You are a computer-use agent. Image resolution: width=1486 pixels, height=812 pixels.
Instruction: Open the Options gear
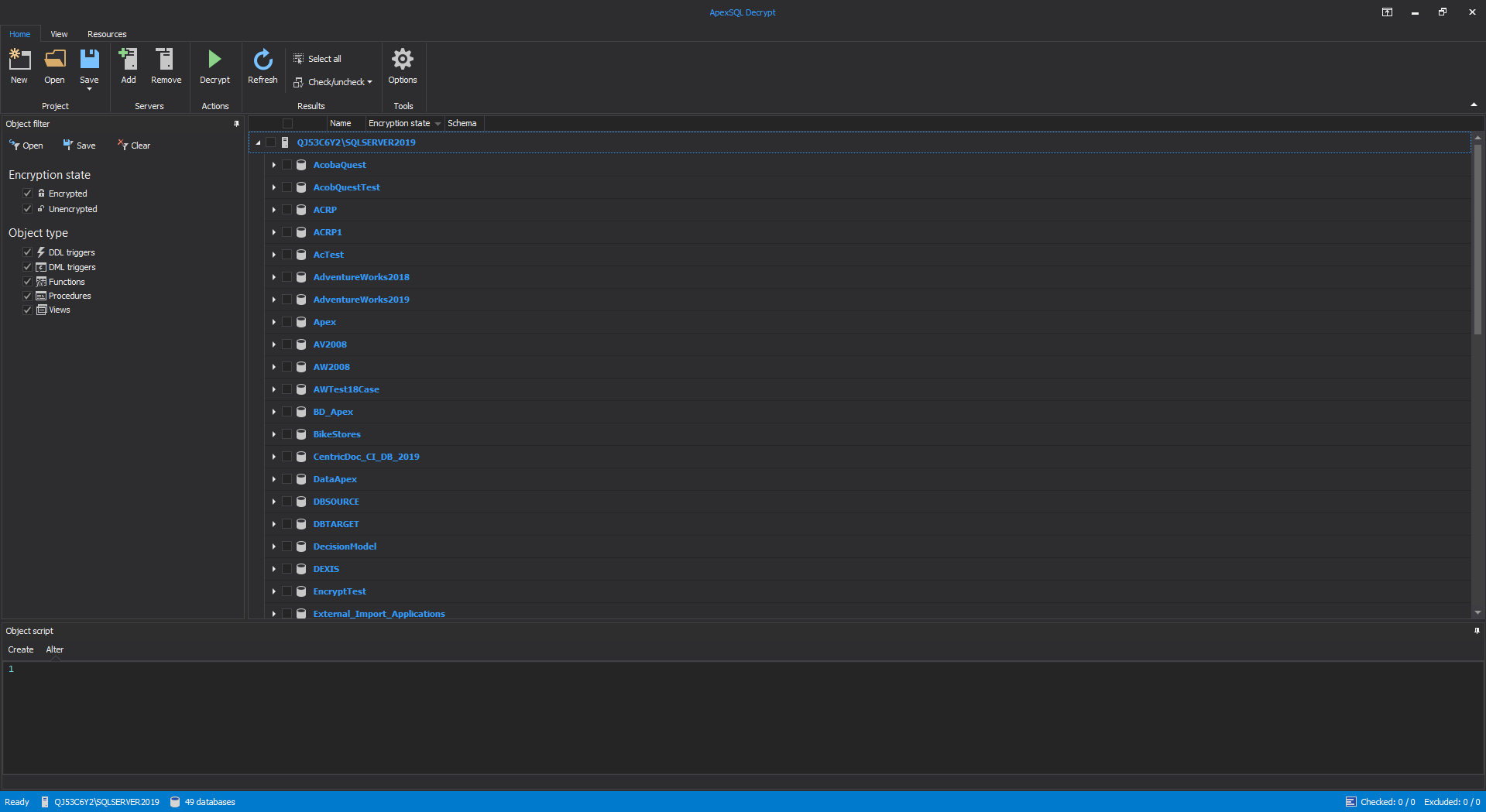coord(402,60)
